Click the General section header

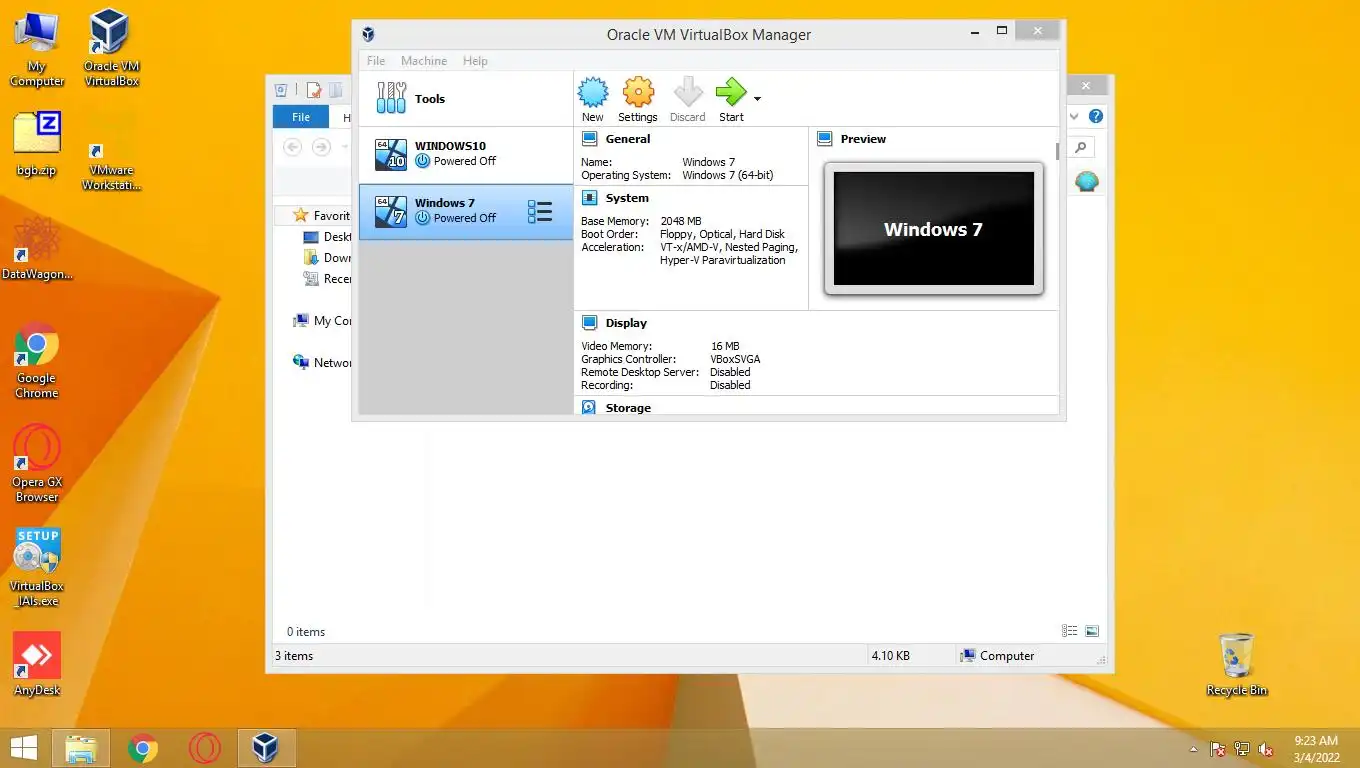click(627, 139)
